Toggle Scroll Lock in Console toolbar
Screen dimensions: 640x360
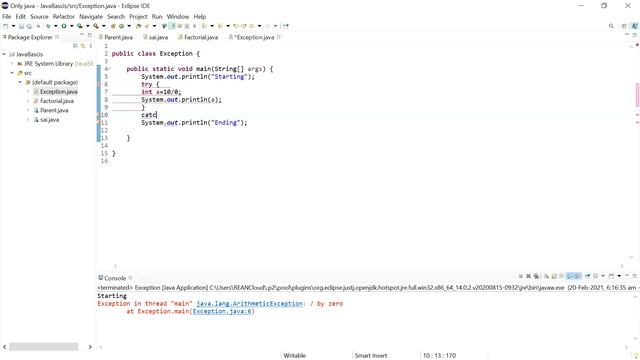pos(554,276)
